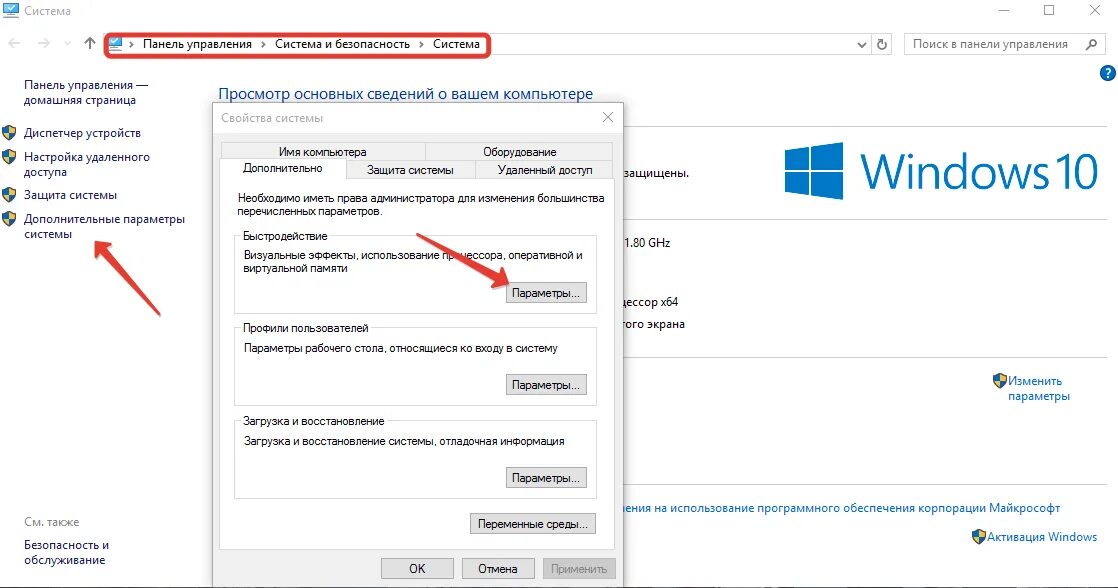Go back with the navigation arrow
This screenshot has width=1118, height=588.
14,44
